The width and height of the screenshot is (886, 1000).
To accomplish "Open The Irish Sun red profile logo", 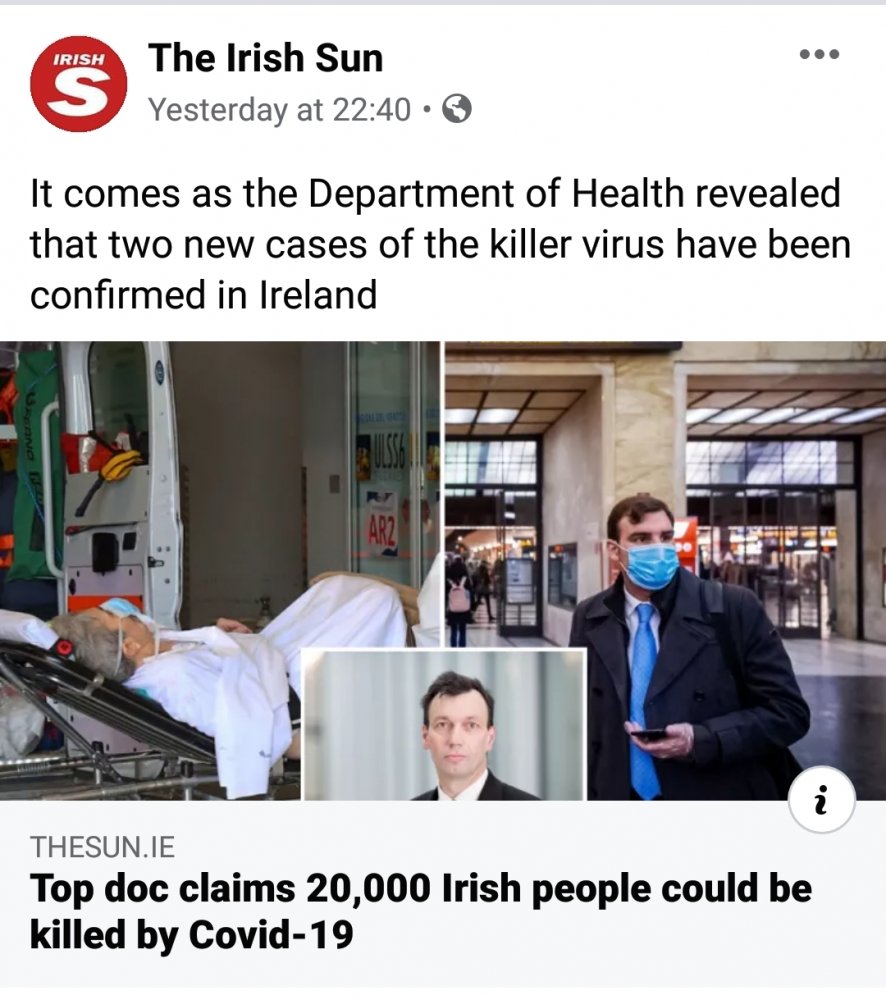I will click(x=78, y=84).
